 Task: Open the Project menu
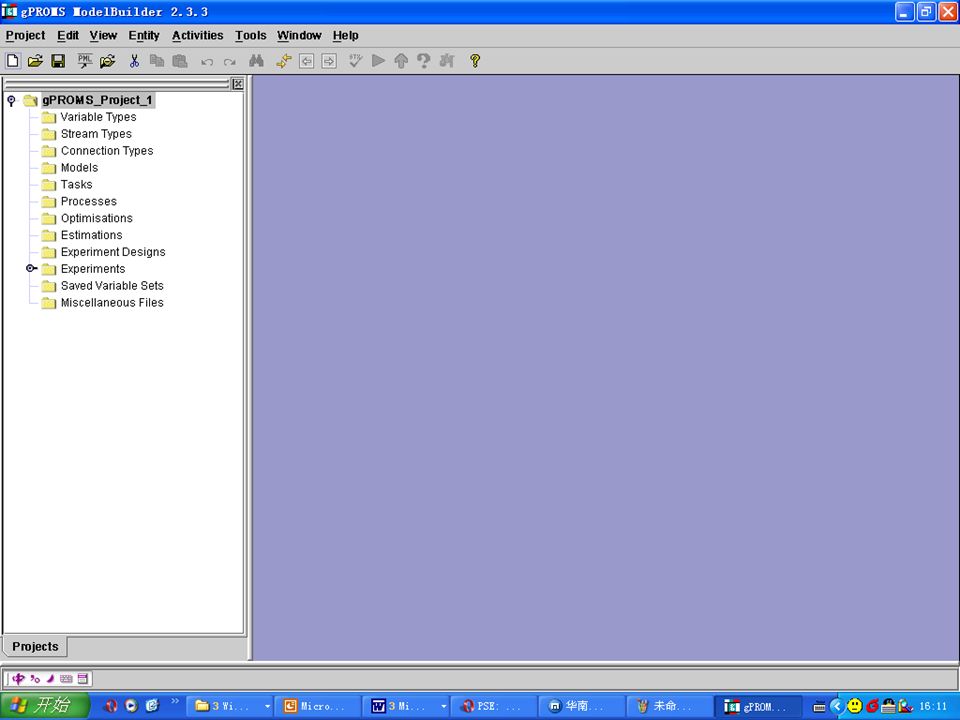pyautogui.click(x=25, y=36)
